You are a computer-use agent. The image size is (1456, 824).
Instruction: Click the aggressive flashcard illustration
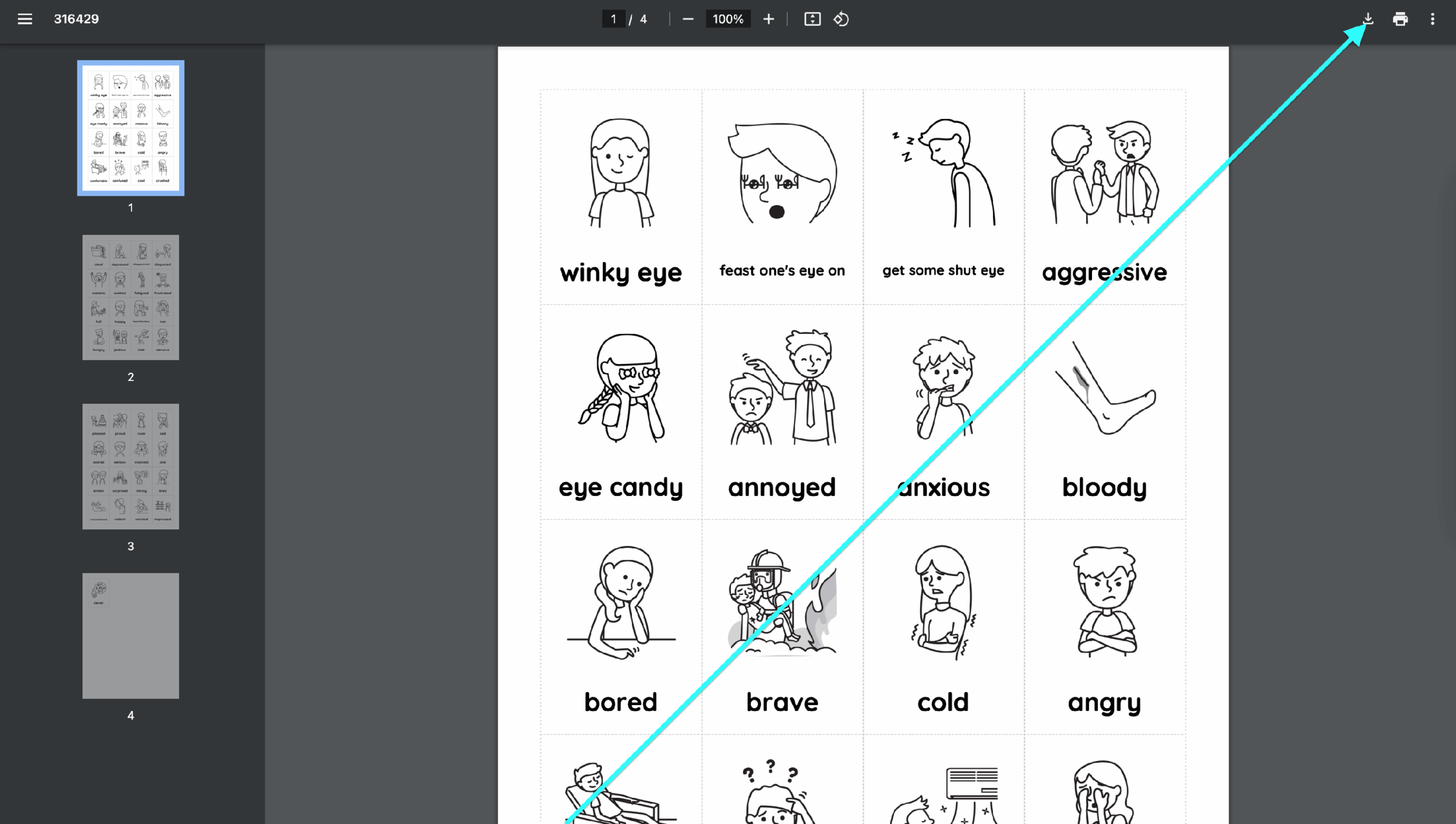tap(1104, 173)
